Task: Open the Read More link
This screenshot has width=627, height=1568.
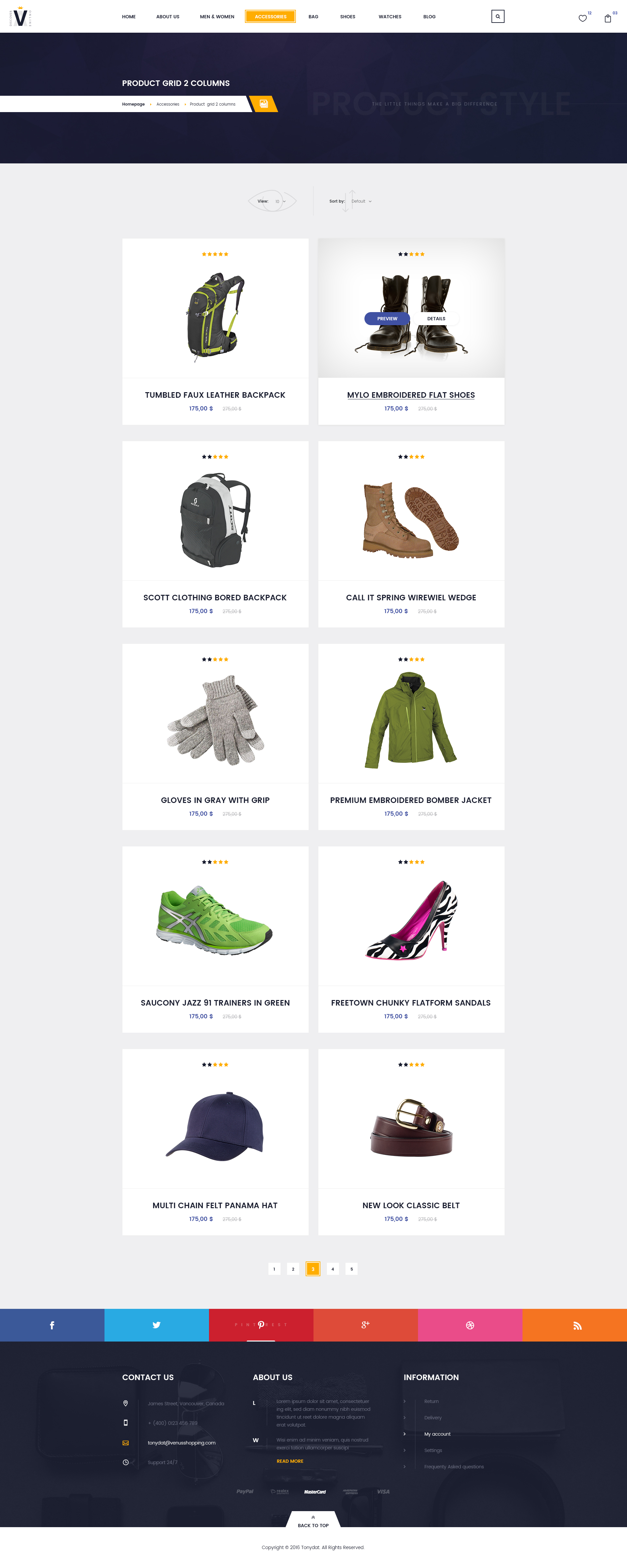Action: point(290,1461)
